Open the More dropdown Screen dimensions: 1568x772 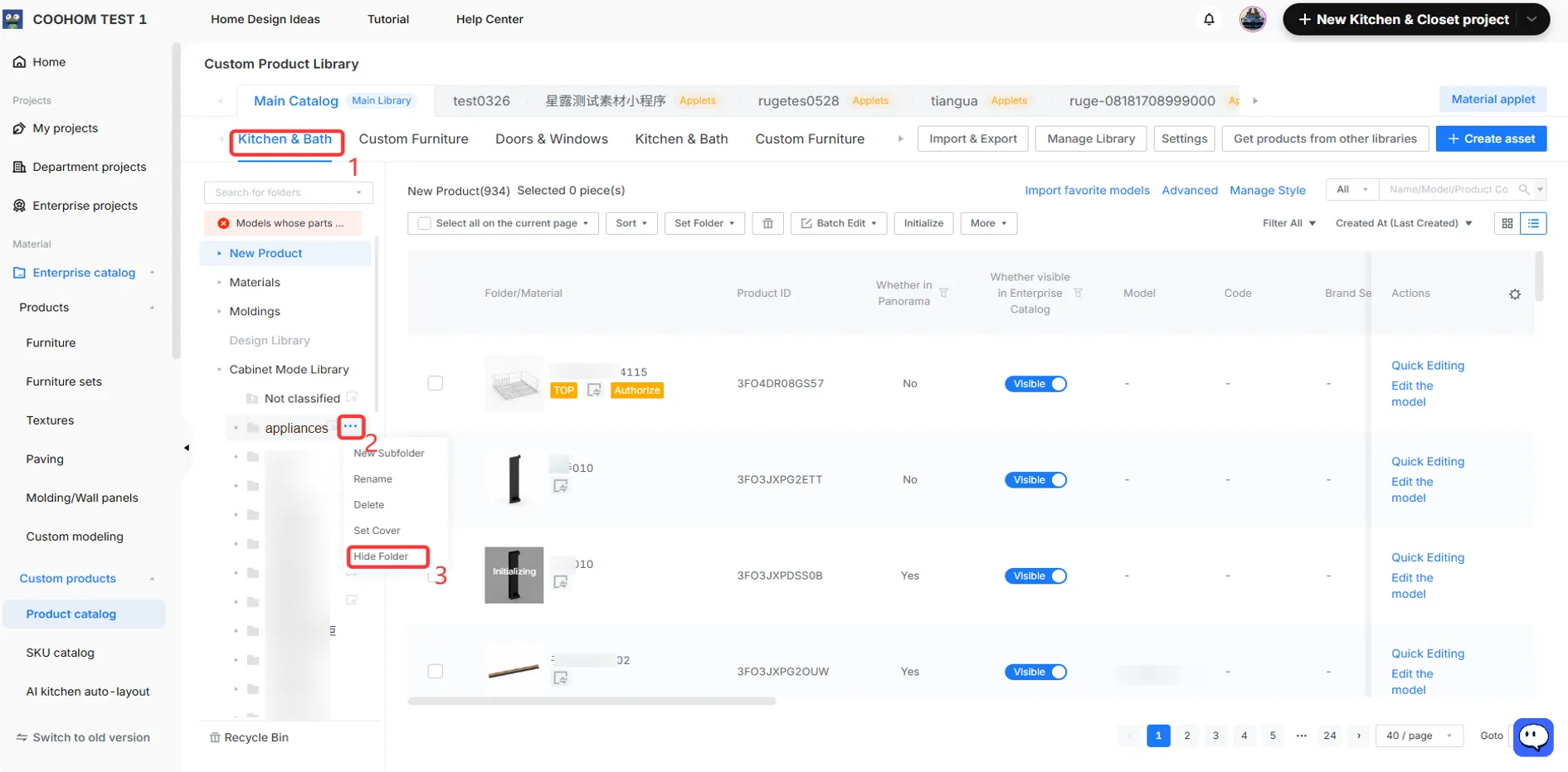988,223
